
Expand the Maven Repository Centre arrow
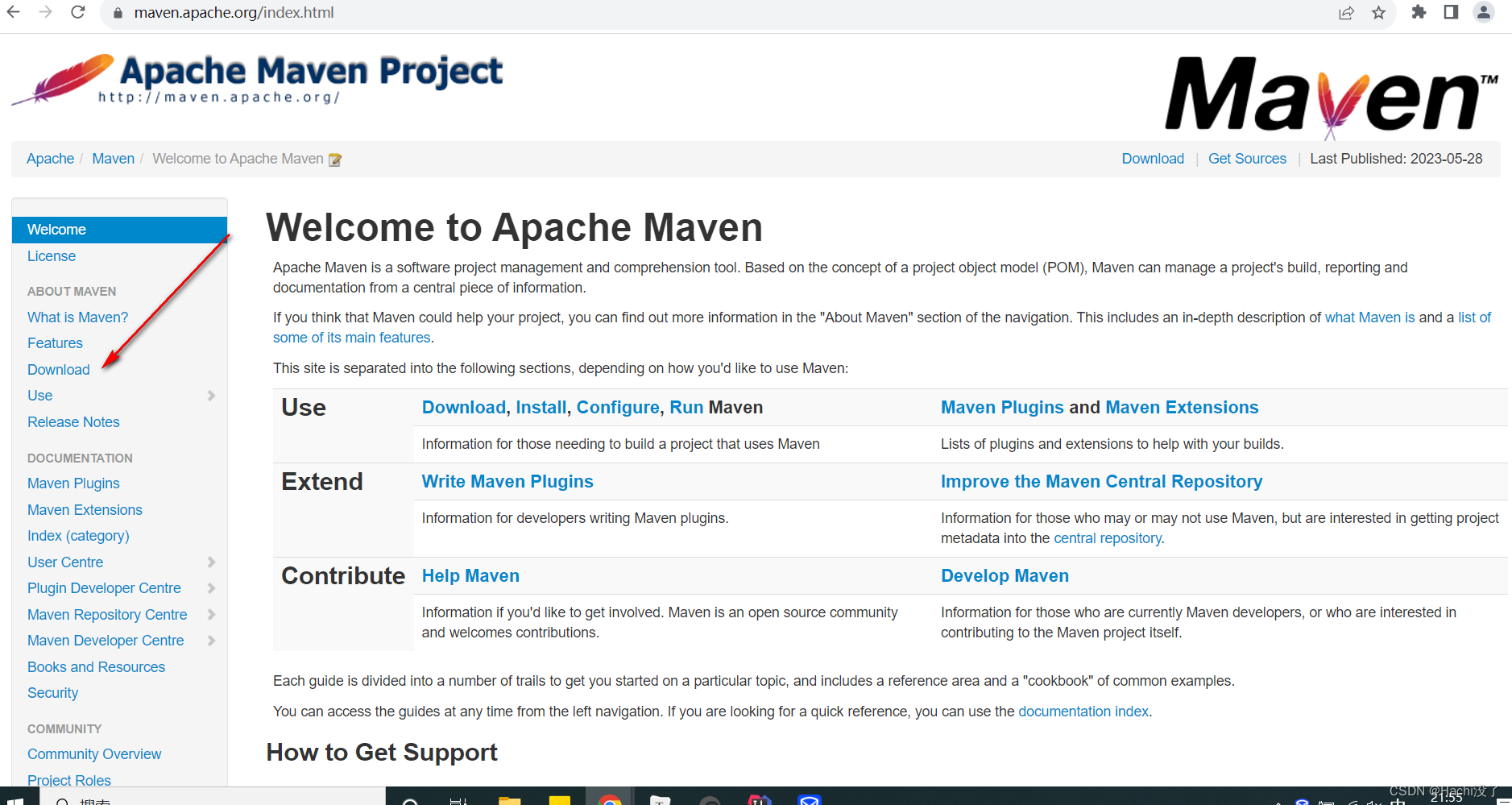pos(212,615)
